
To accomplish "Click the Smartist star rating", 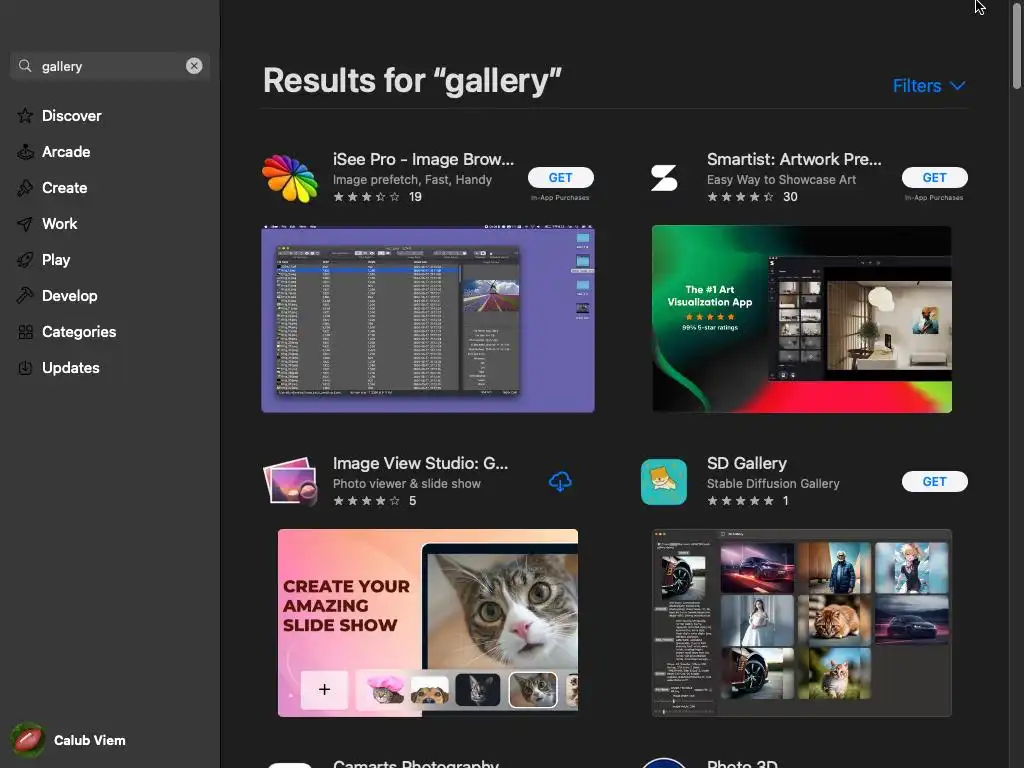I will (741, 197).
